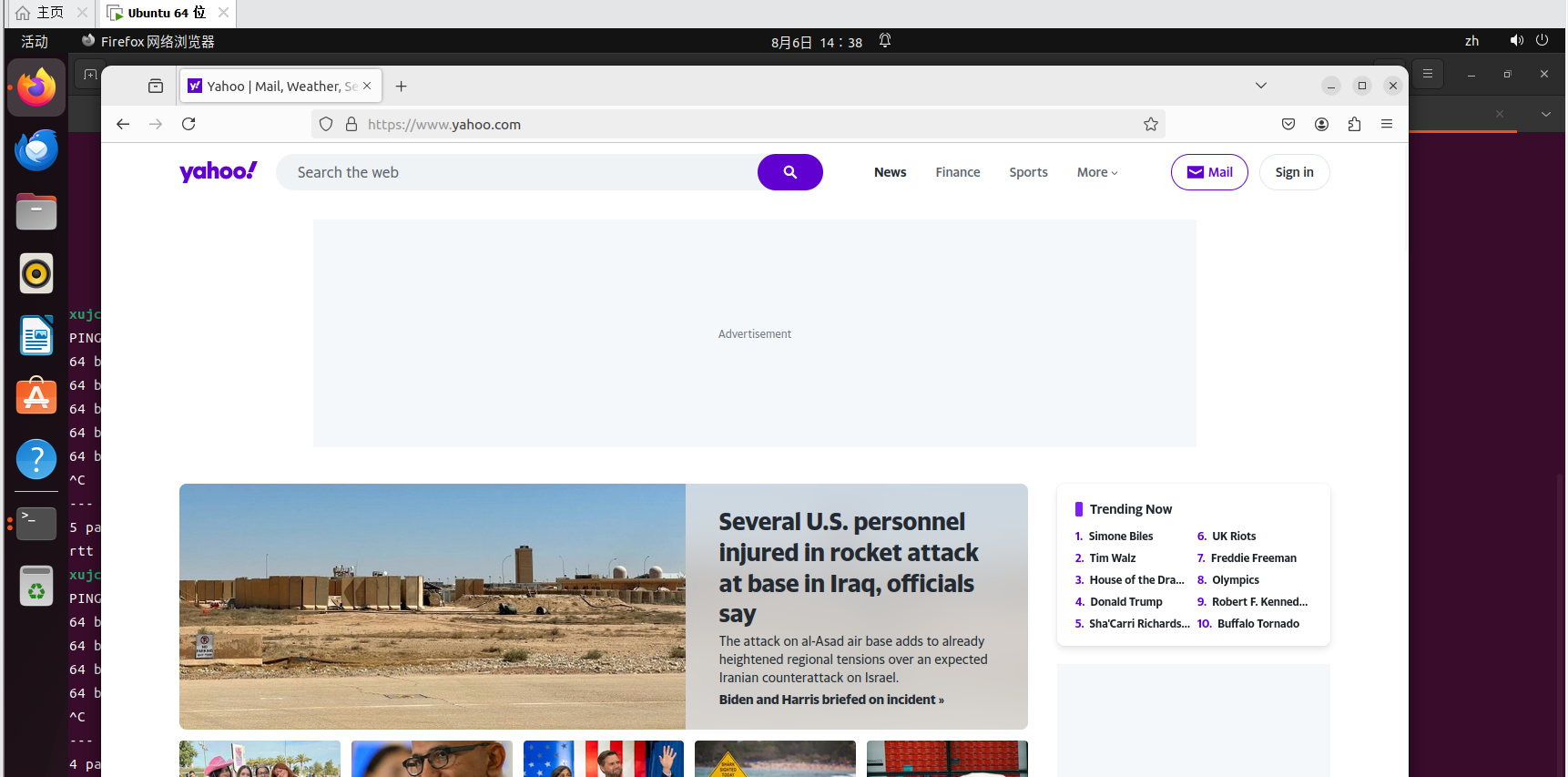Click the URL address bar
This screenshot has height=777, width=1568.
click(738, 124)
